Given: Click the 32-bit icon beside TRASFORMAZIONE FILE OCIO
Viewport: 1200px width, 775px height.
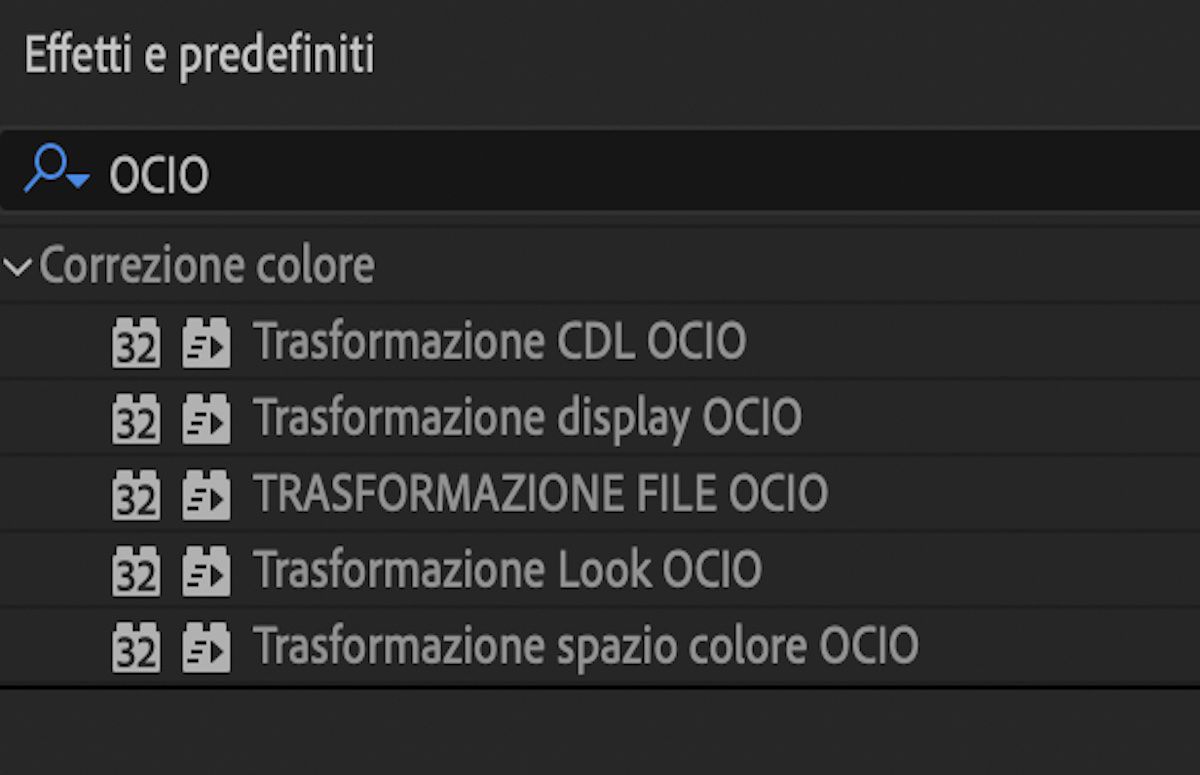Looking at the screenshot, I should click(136, 494).
